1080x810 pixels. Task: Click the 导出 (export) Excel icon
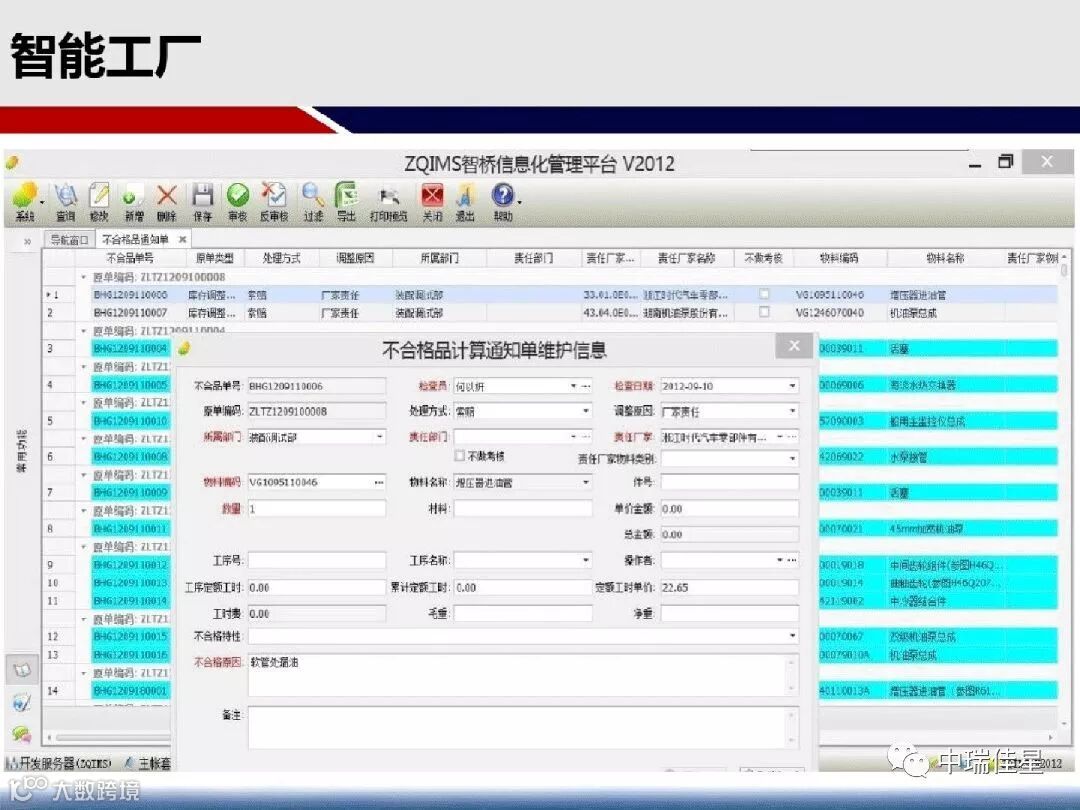346,201
